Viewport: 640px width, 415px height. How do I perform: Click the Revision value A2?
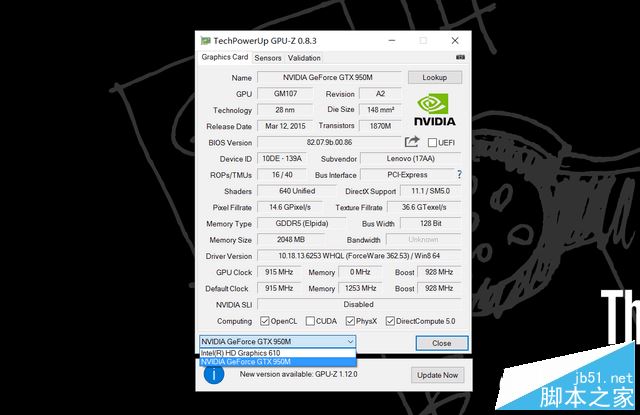click(380, 93)
